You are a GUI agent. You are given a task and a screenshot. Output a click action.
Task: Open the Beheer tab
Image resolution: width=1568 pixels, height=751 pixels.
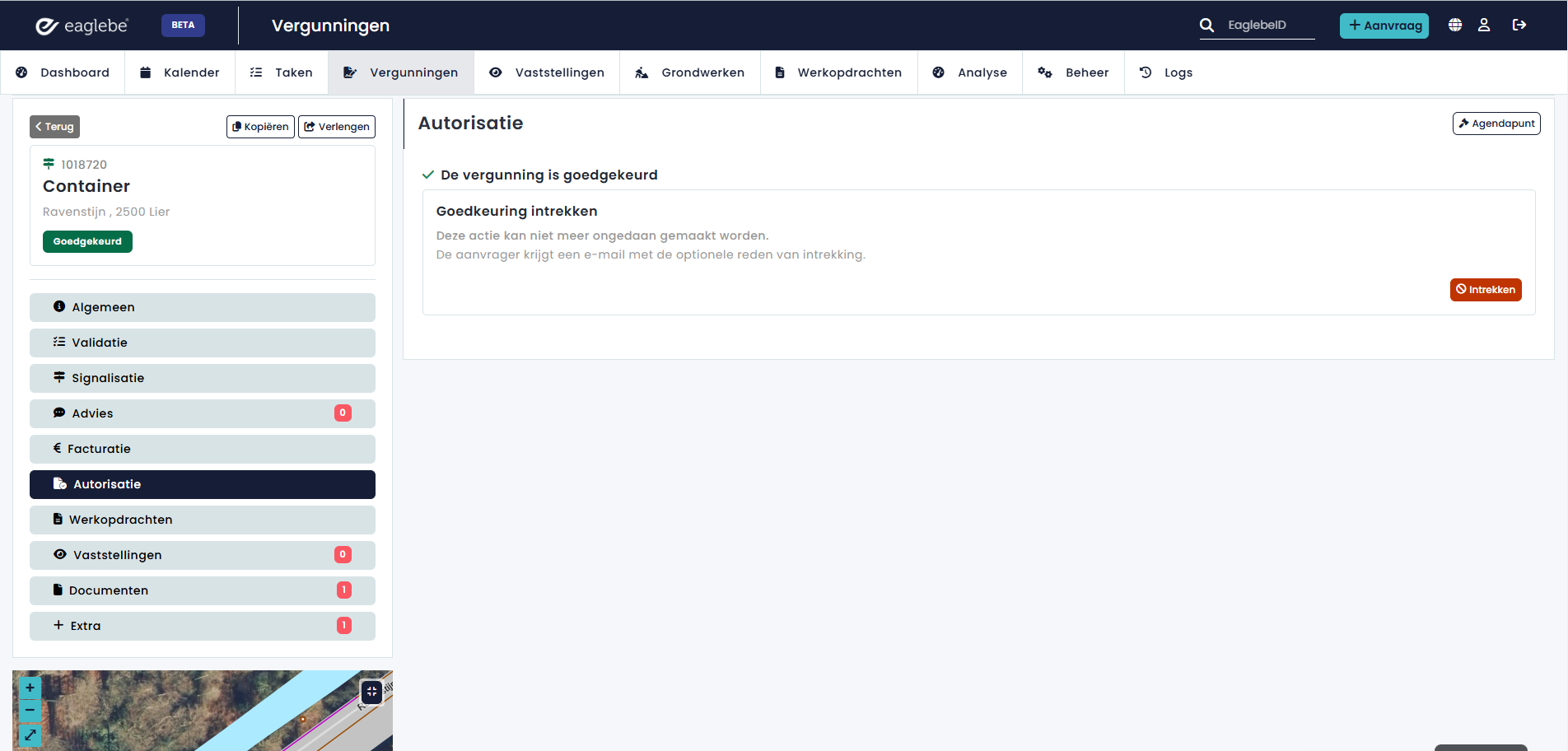[1074, 72]
